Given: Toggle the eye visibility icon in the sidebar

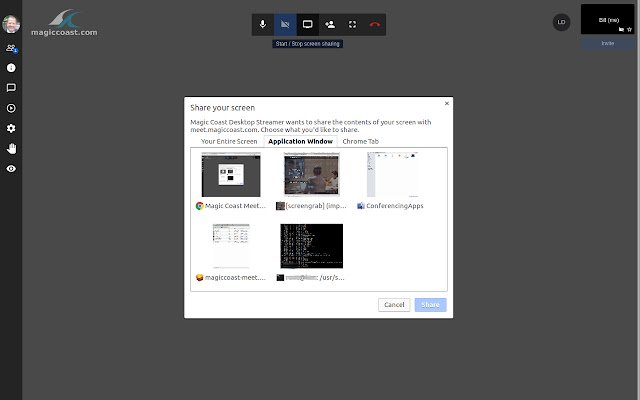Looking at the screenshot, I should (x=11, y=169).
